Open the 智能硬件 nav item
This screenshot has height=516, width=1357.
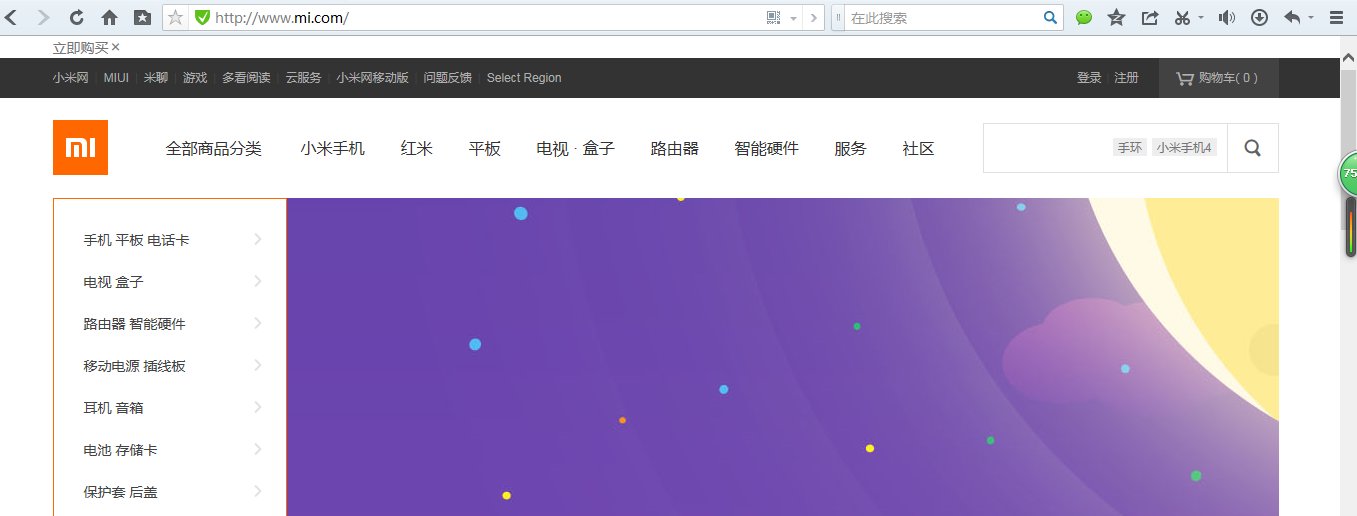(767, 148)
